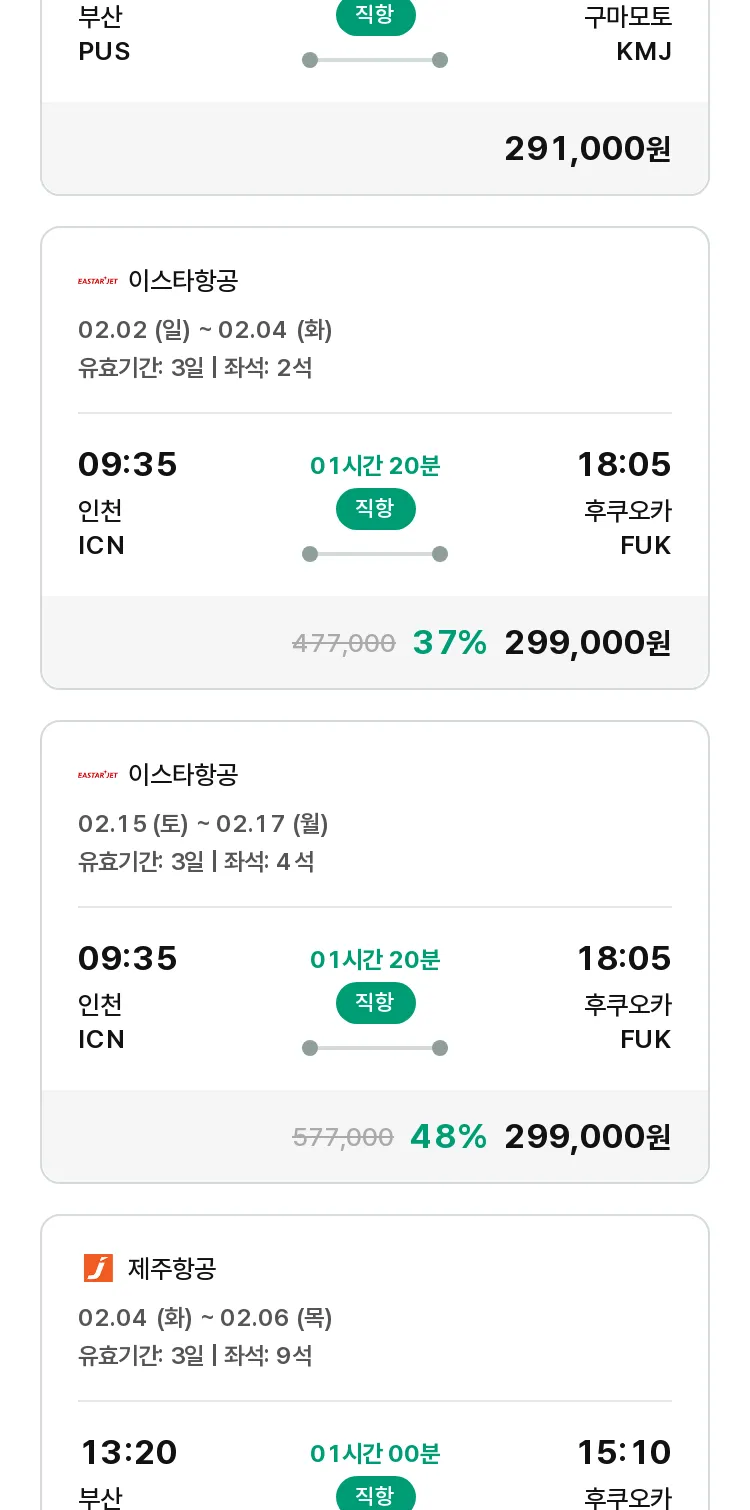Tap the 직항 badge on the Busan–Kumamoto flight
This screenshot has width=750, height=1510.
tap(375, 16)
